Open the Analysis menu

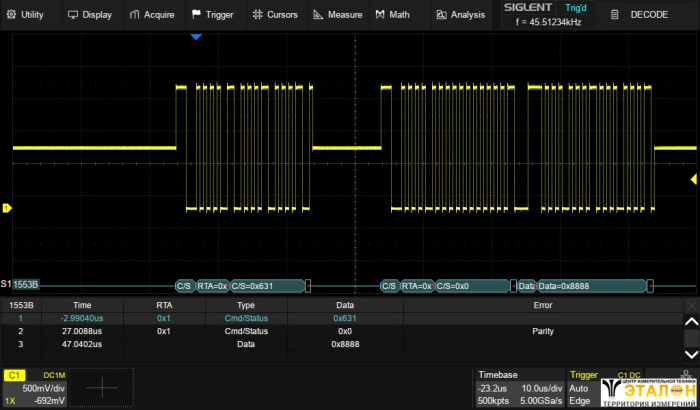[461, 15]
